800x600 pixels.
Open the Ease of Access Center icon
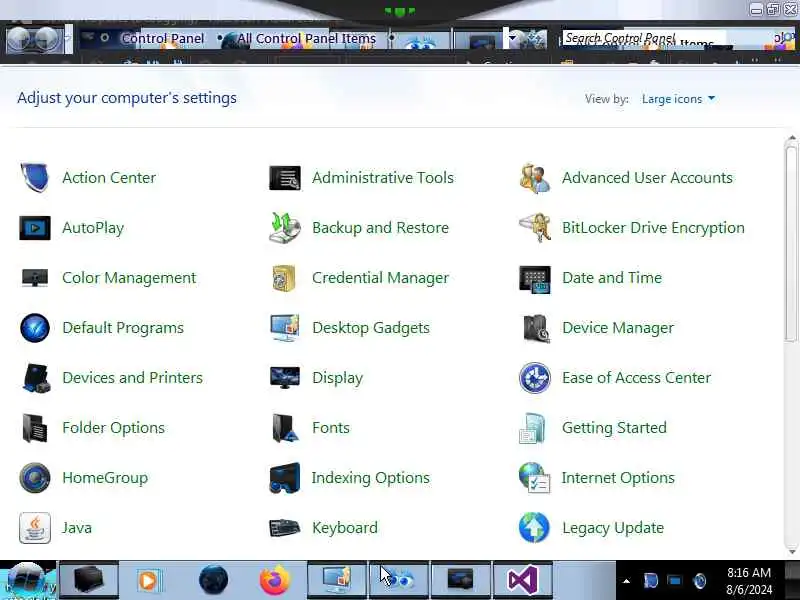pyautogui.click(x=535, y=378)
